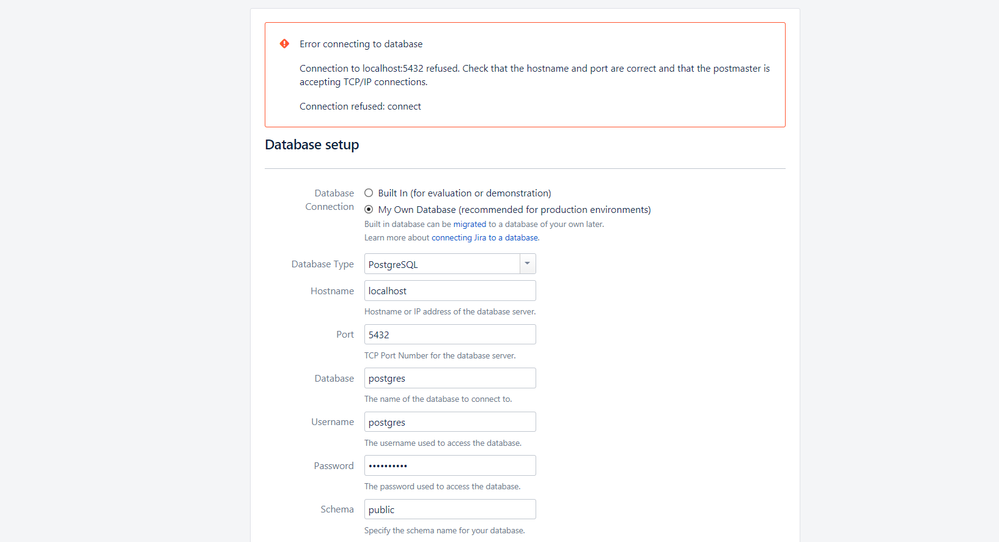Open the Database Type dropdown showing PostgreSQL

pyautogui.click(x=450, y=264)
